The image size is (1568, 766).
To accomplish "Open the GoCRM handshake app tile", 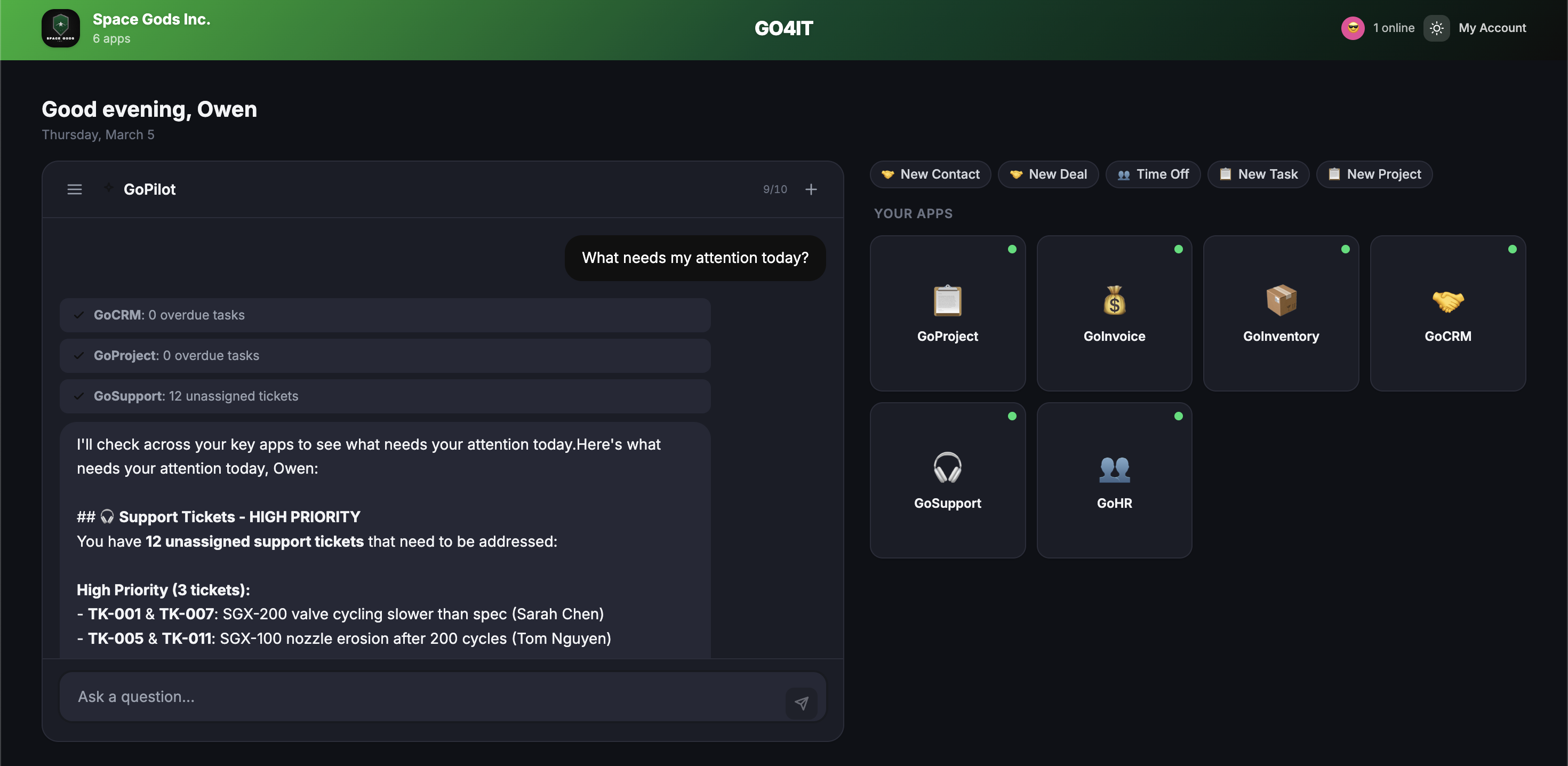I will (1447, 313).
